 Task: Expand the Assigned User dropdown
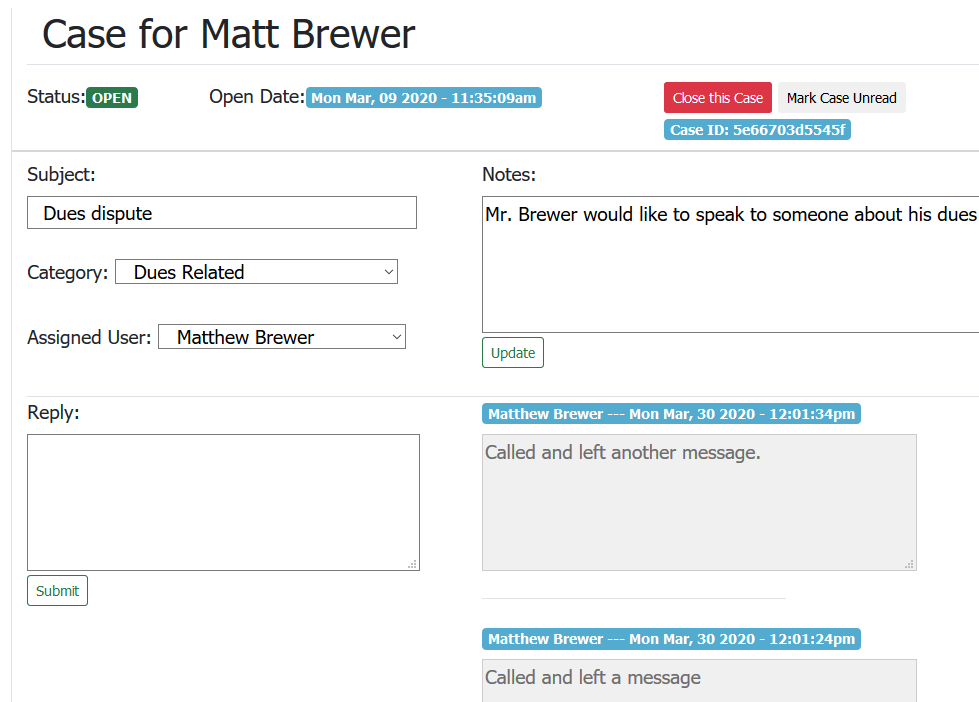tap(281, 337)
